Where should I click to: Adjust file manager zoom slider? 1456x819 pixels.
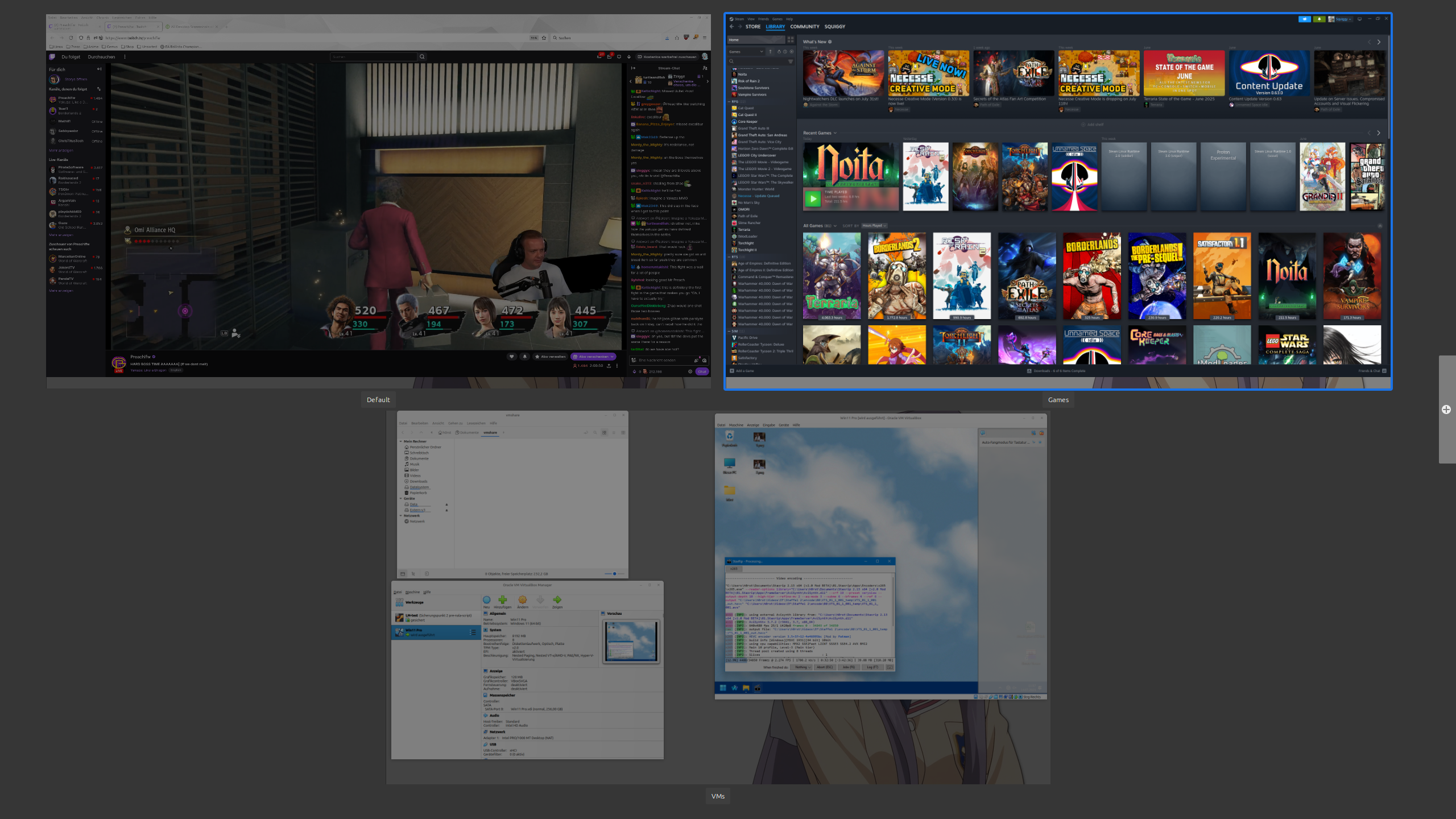pos(614,574)
